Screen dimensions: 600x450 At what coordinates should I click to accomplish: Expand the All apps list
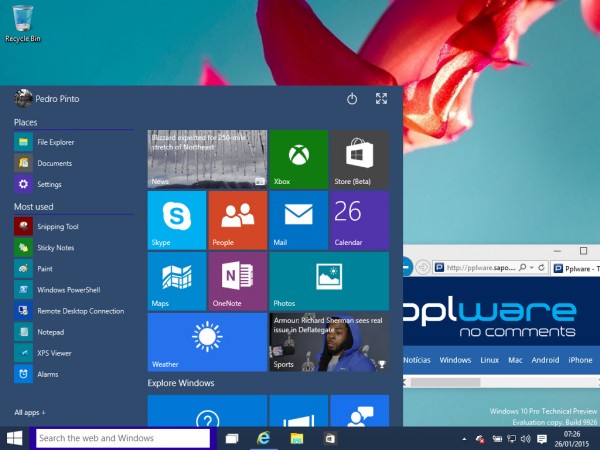30,412
